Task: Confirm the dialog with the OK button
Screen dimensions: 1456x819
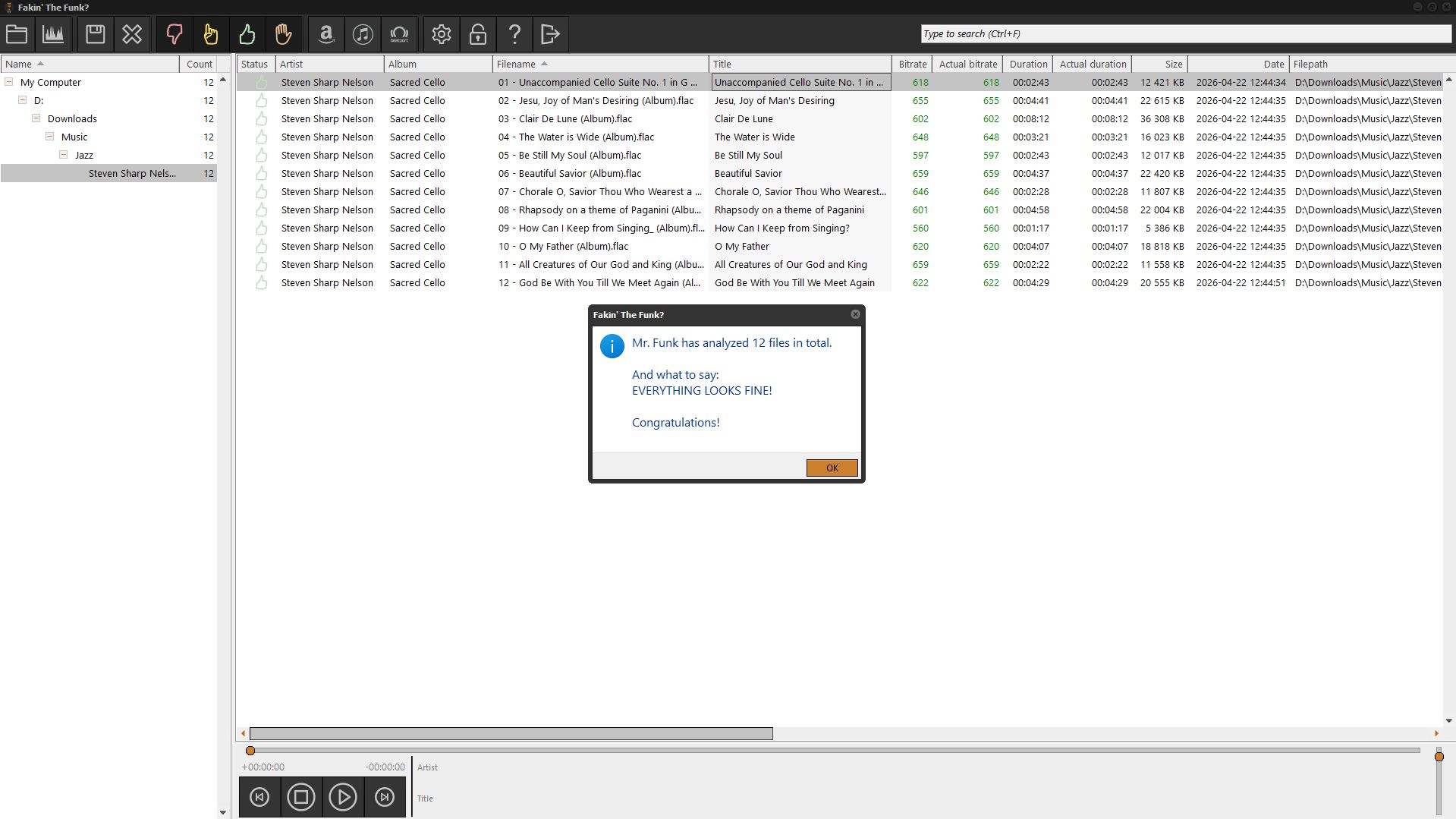Action: pos(832,468)
